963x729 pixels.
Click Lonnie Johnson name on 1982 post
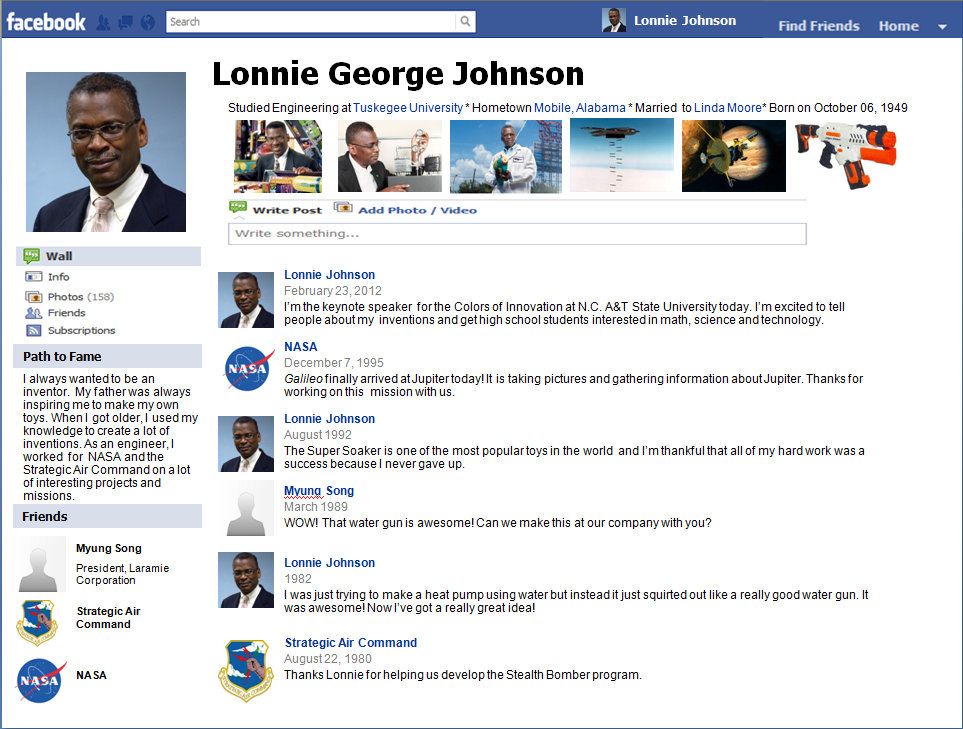[x=329, y=563]
